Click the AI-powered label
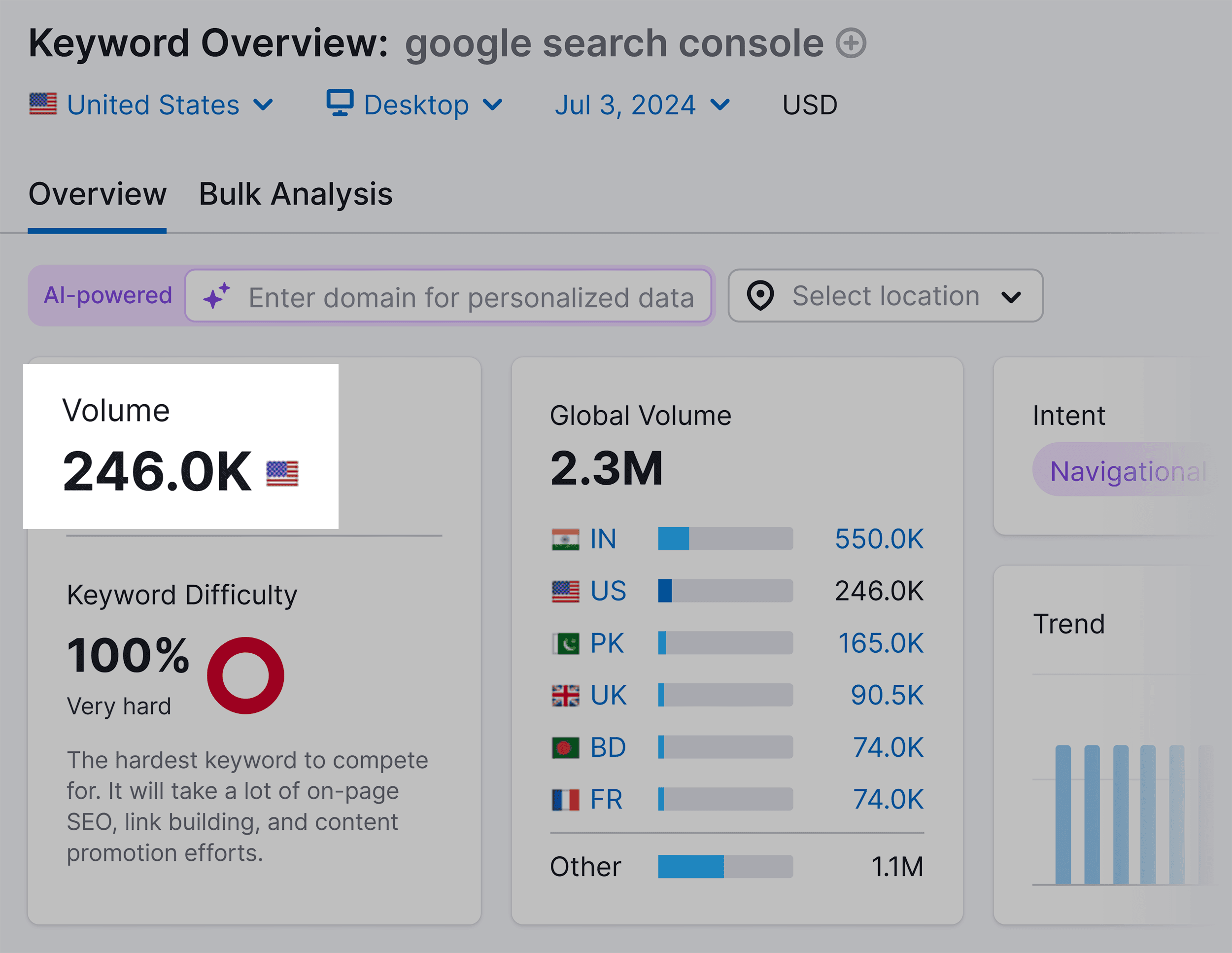 pyautogui.click(x=108, y=295)
